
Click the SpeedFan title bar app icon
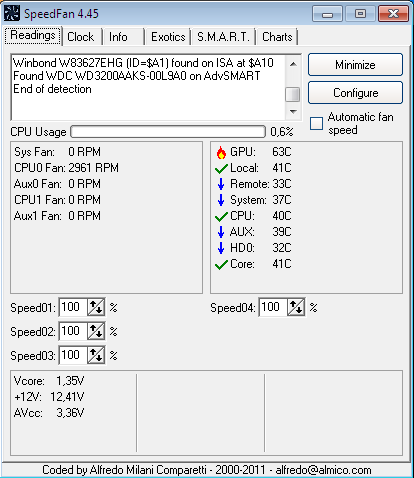click(12, 14)
